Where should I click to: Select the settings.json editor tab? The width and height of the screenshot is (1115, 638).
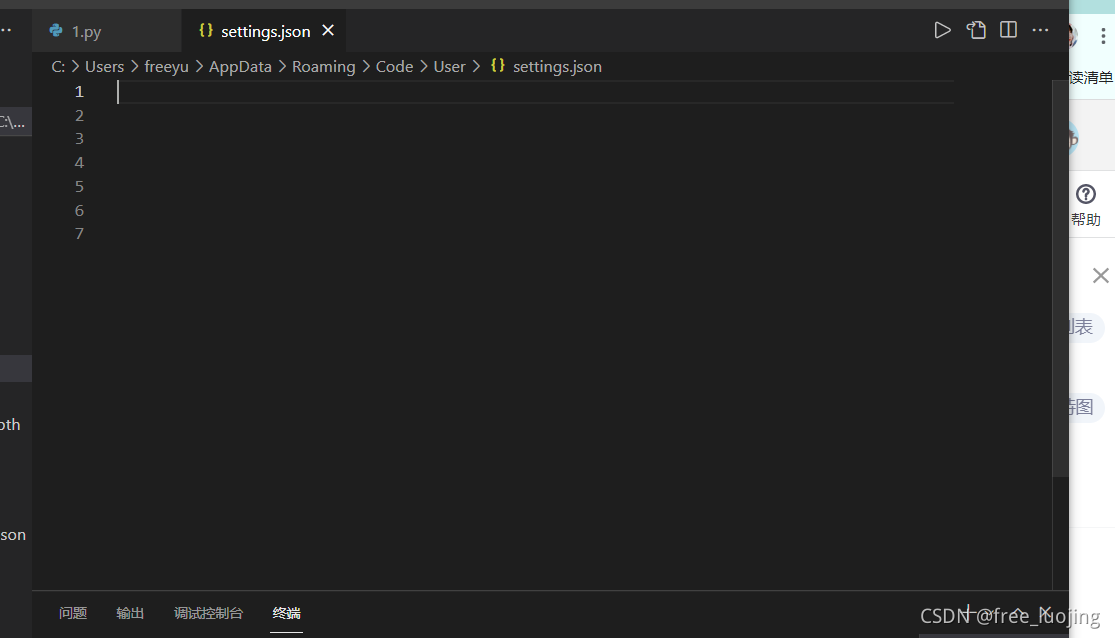[265, 31]
